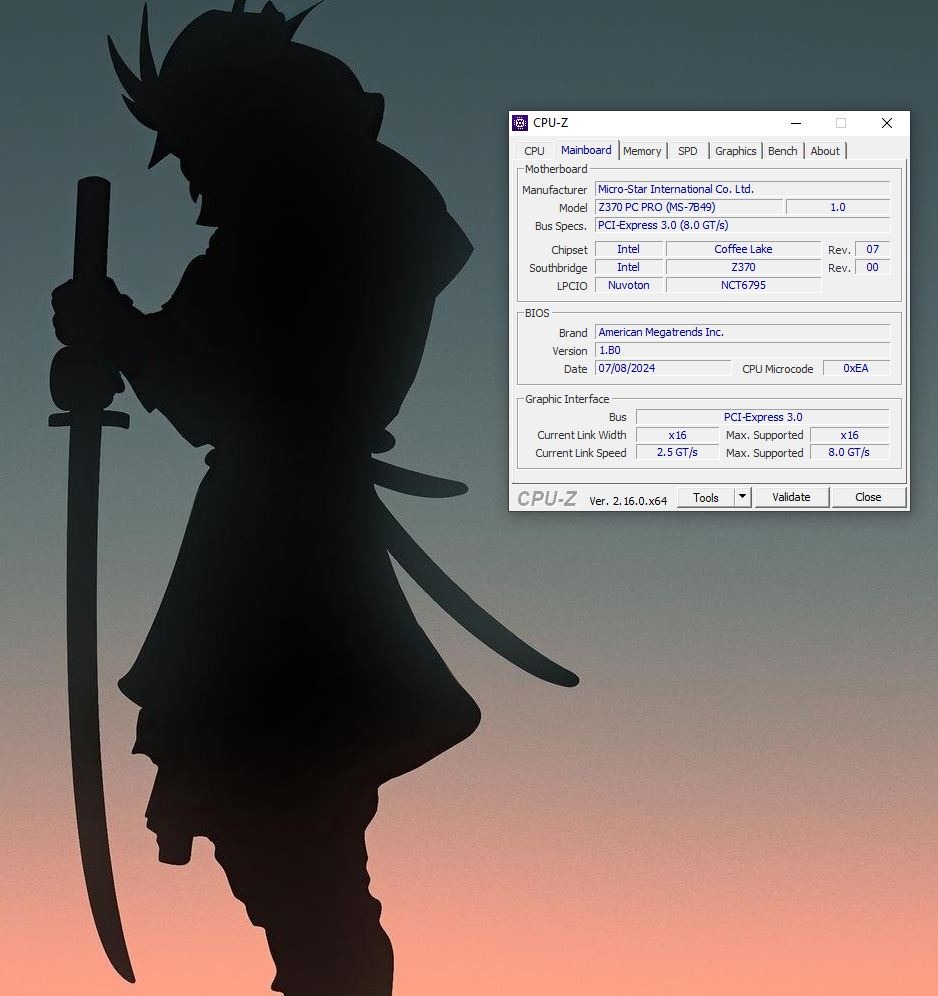Select Bus Specs value PCI-Express 3.0 (8.0 GT/s)
The width and height of the screenshot is (938, 996).
[x=742, y=225]
